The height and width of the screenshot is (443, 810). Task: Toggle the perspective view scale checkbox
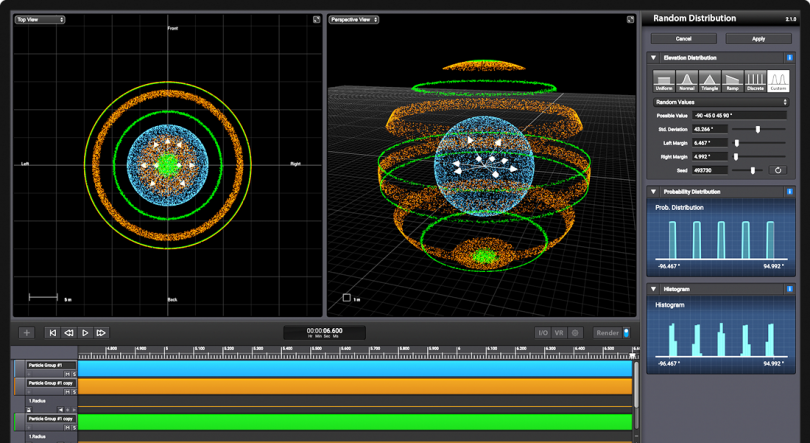click(347, 298)
